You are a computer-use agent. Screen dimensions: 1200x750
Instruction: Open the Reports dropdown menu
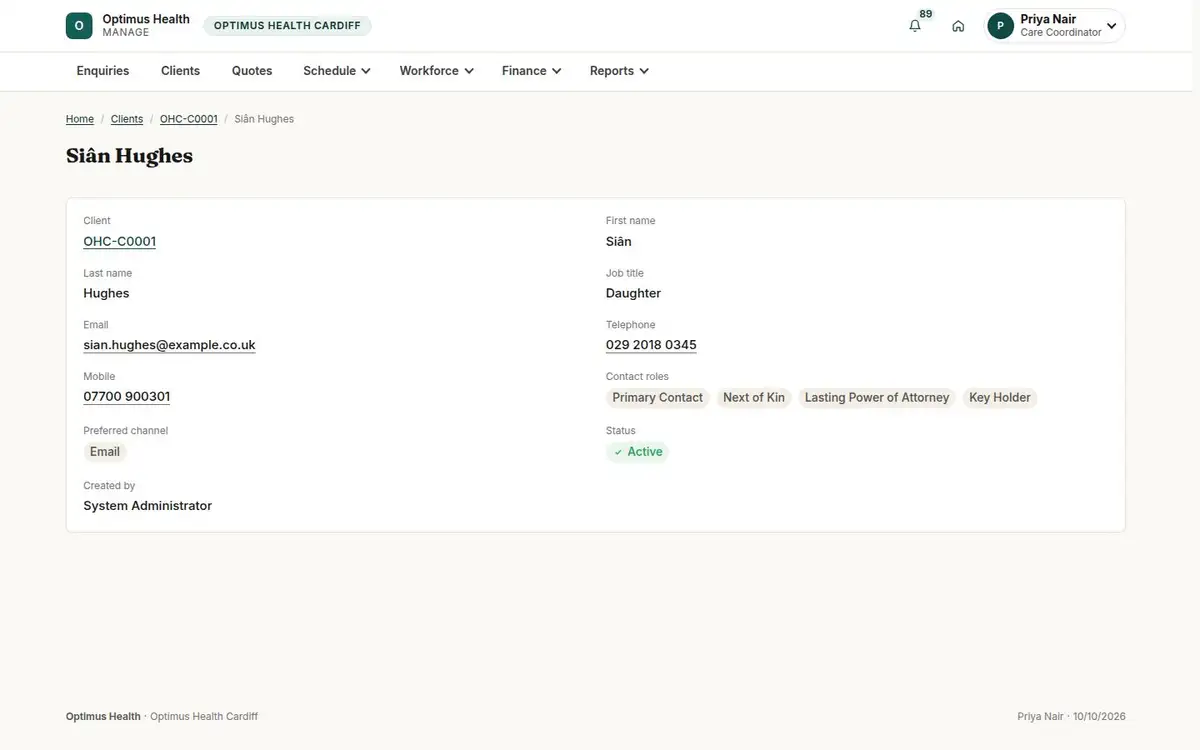619,71
